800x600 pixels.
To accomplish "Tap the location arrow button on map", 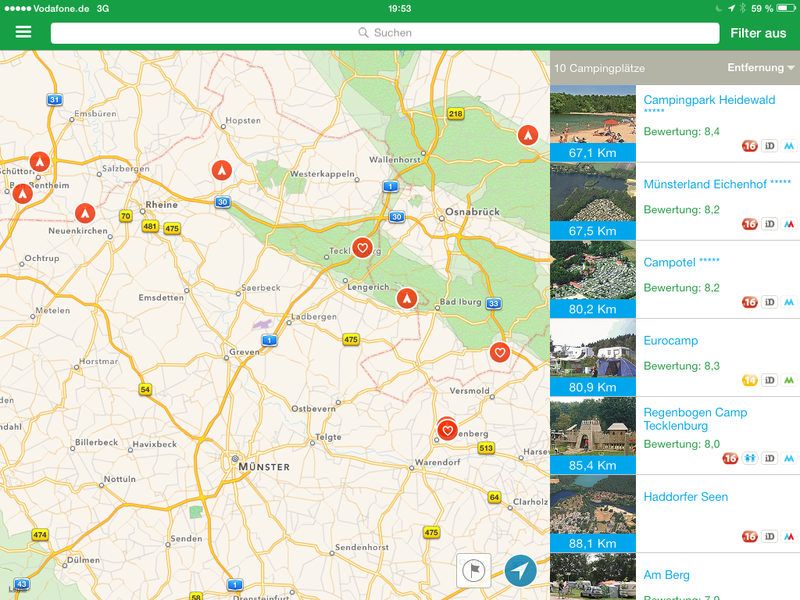I will pos(520,570).
